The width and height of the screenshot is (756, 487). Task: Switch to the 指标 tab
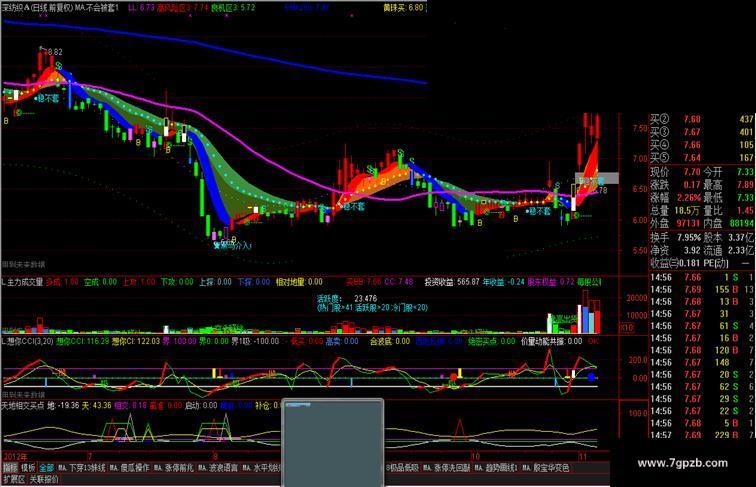coord(10,468)
